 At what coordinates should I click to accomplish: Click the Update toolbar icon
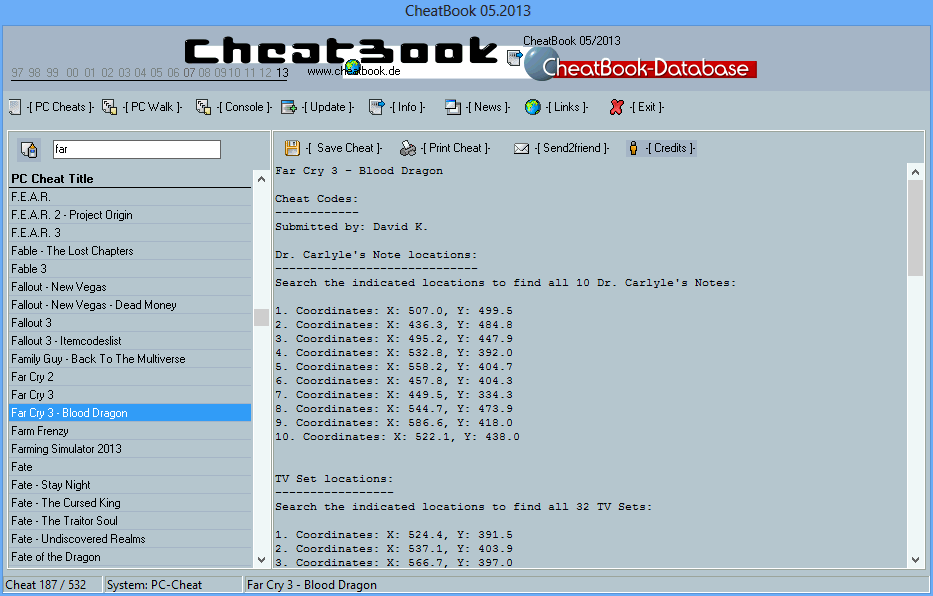pos(289,107)
